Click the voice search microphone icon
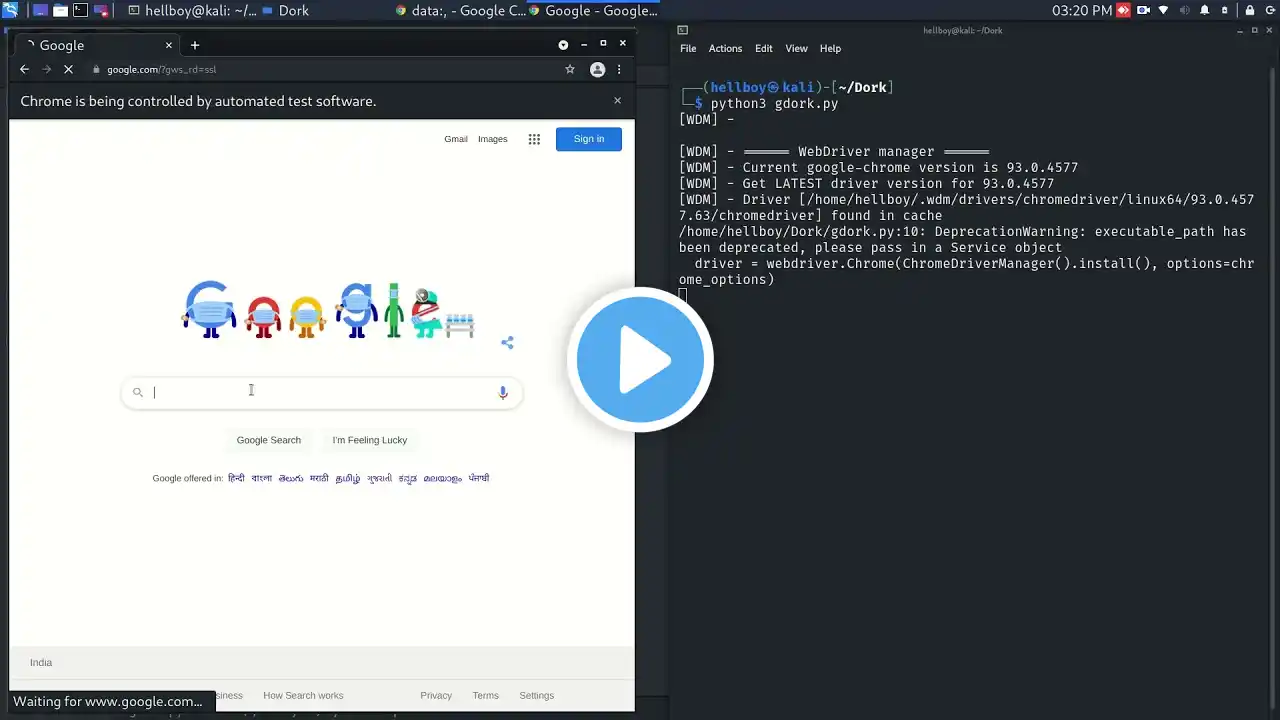The height and width of the screenshot is (720, 1280). click(503, 392)
